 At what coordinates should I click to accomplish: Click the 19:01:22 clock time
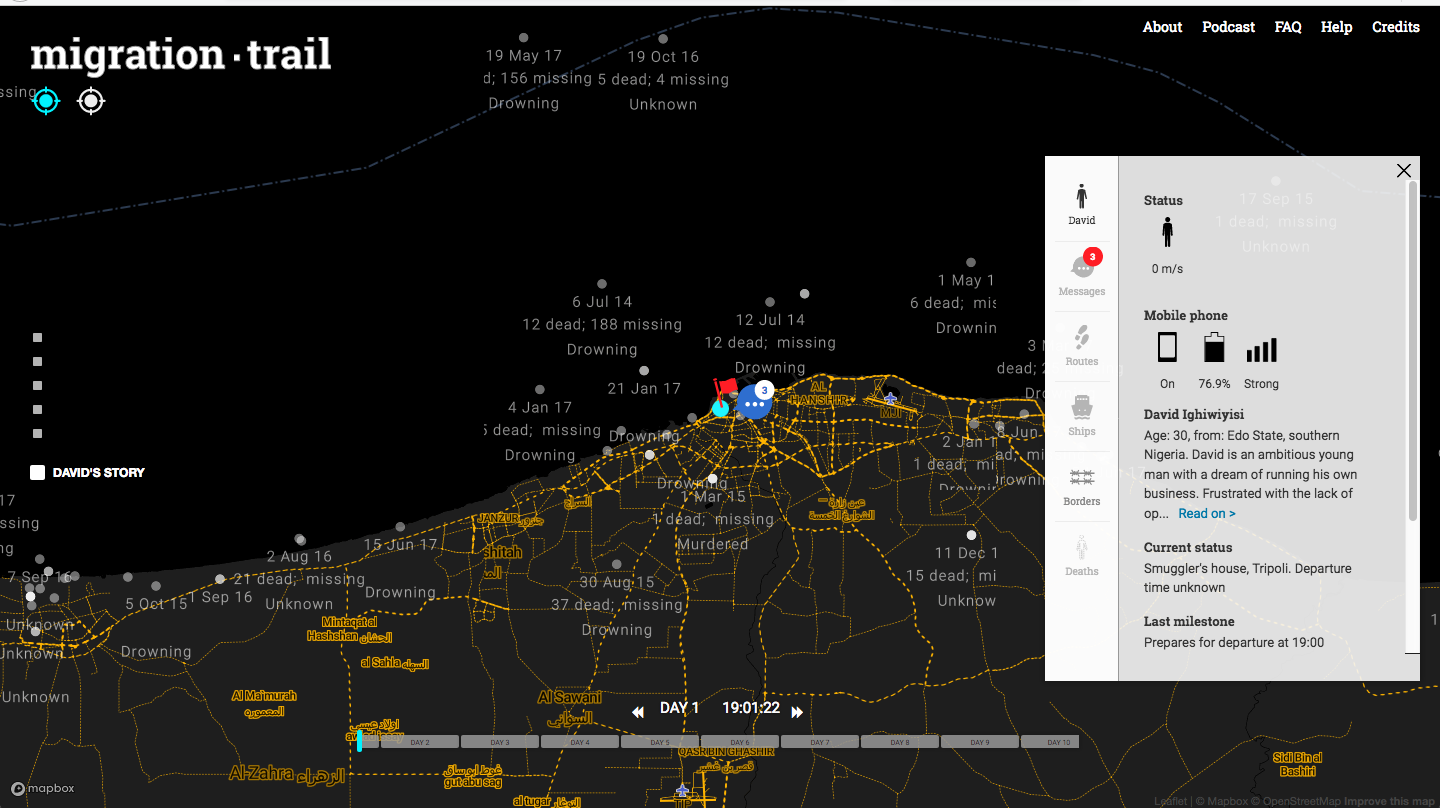click(x=751, y=707)
